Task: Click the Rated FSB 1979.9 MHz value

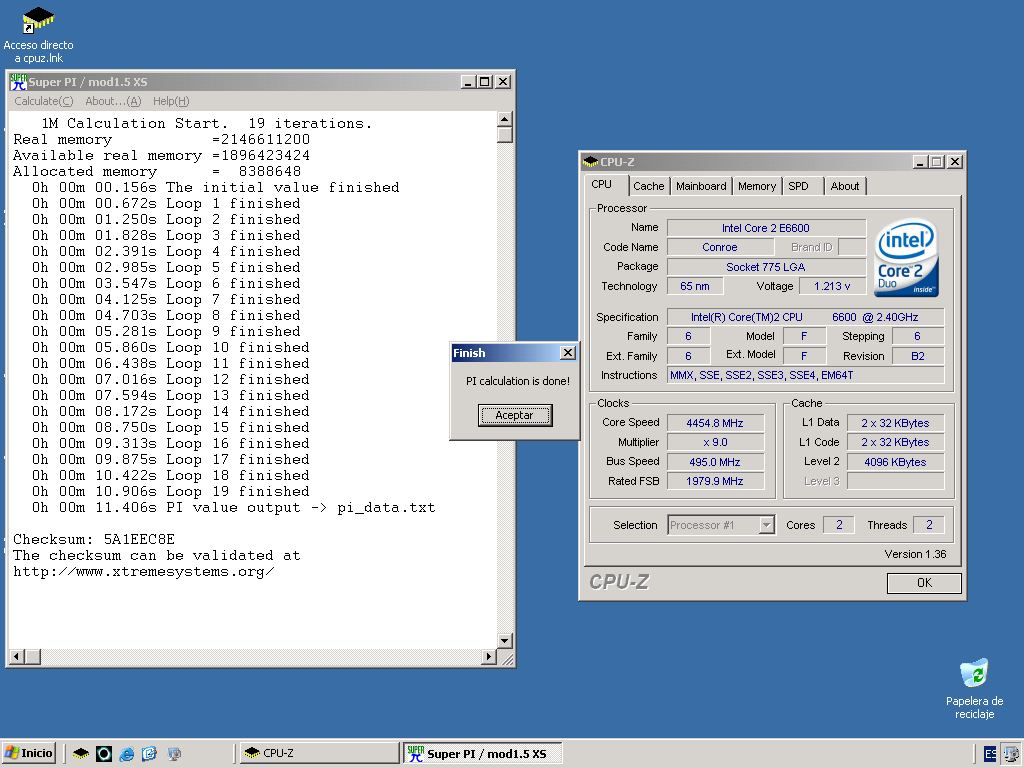Action: [x=715, y=481]
